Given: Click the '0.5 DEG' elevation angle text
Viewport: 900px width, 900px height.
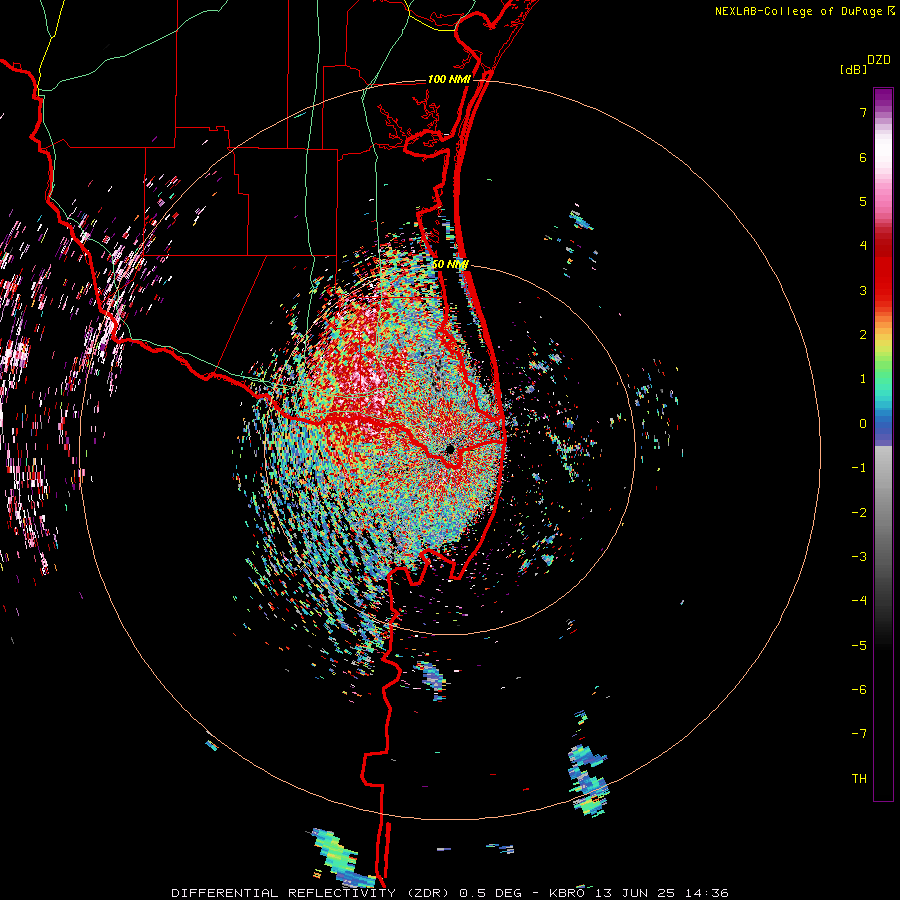Looking at the screenshot, I should 491,893.
